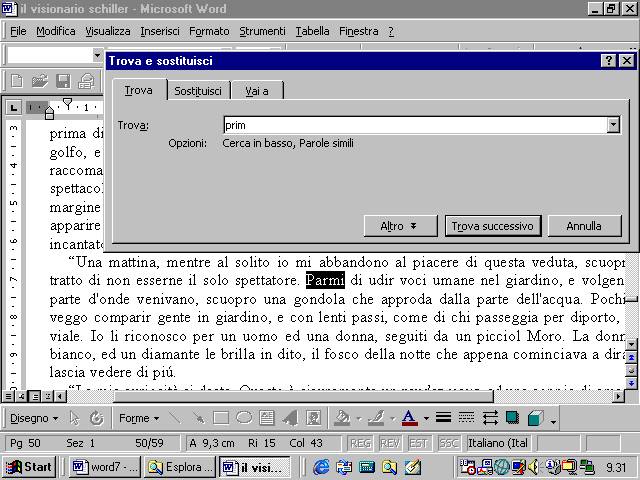Click the Print toolbar icon

pos(86,81)
